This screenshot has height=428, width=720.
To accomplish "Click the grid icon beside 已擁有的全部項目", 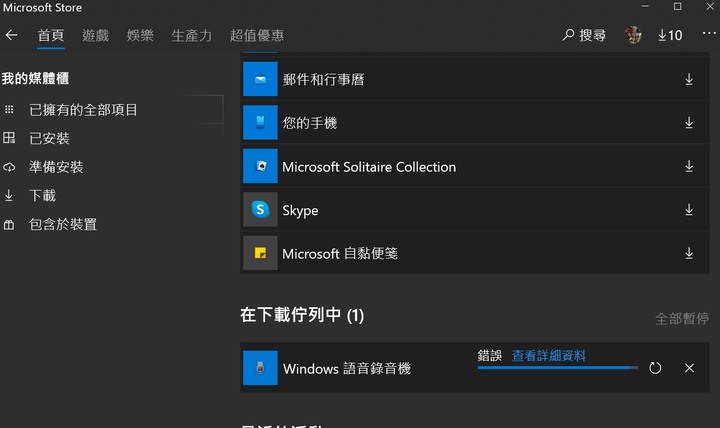I will click(9, 109).
